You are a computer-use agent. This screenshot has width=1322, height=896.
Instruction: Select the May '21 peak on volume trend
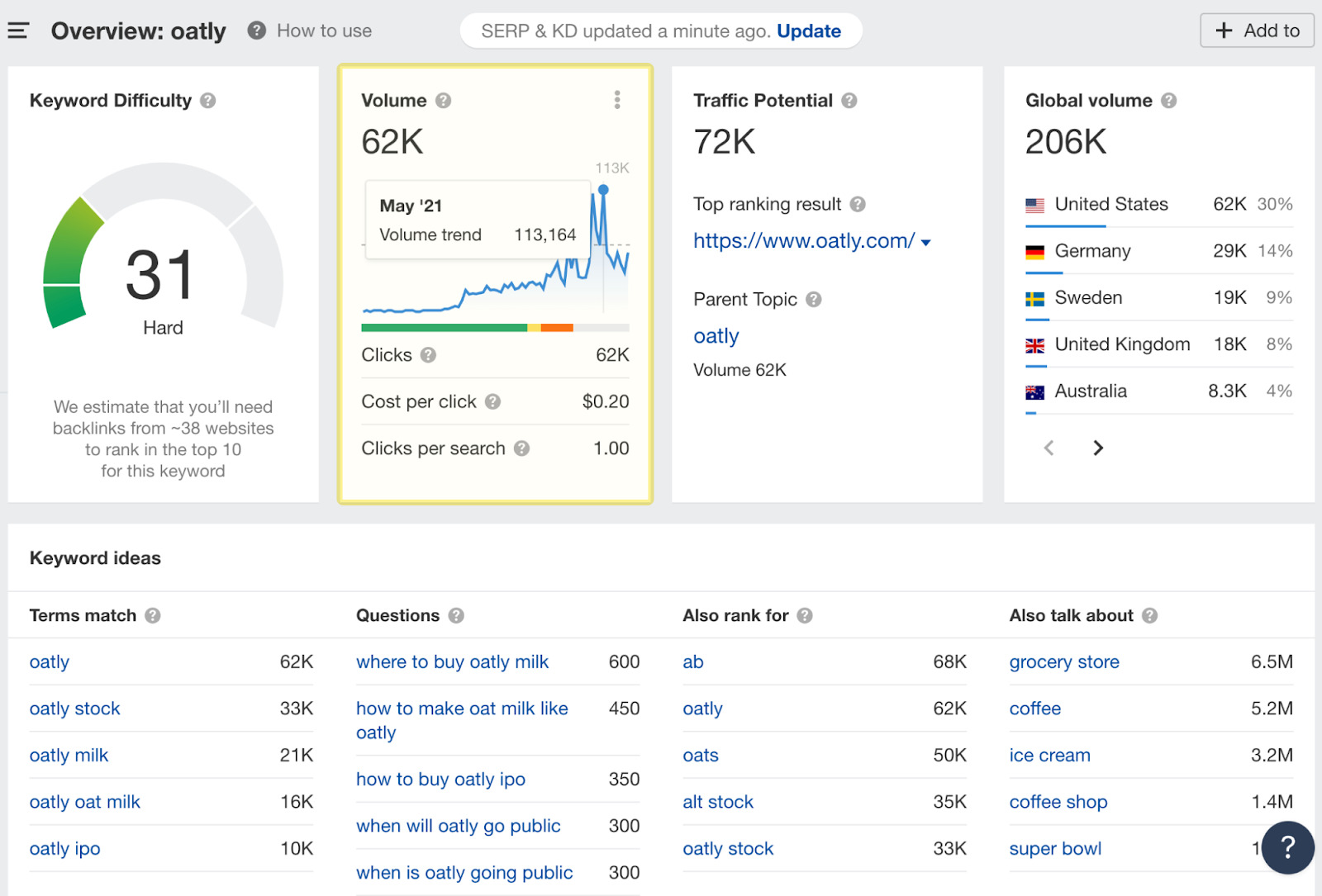pyautogui.click(x=604, y=189)
